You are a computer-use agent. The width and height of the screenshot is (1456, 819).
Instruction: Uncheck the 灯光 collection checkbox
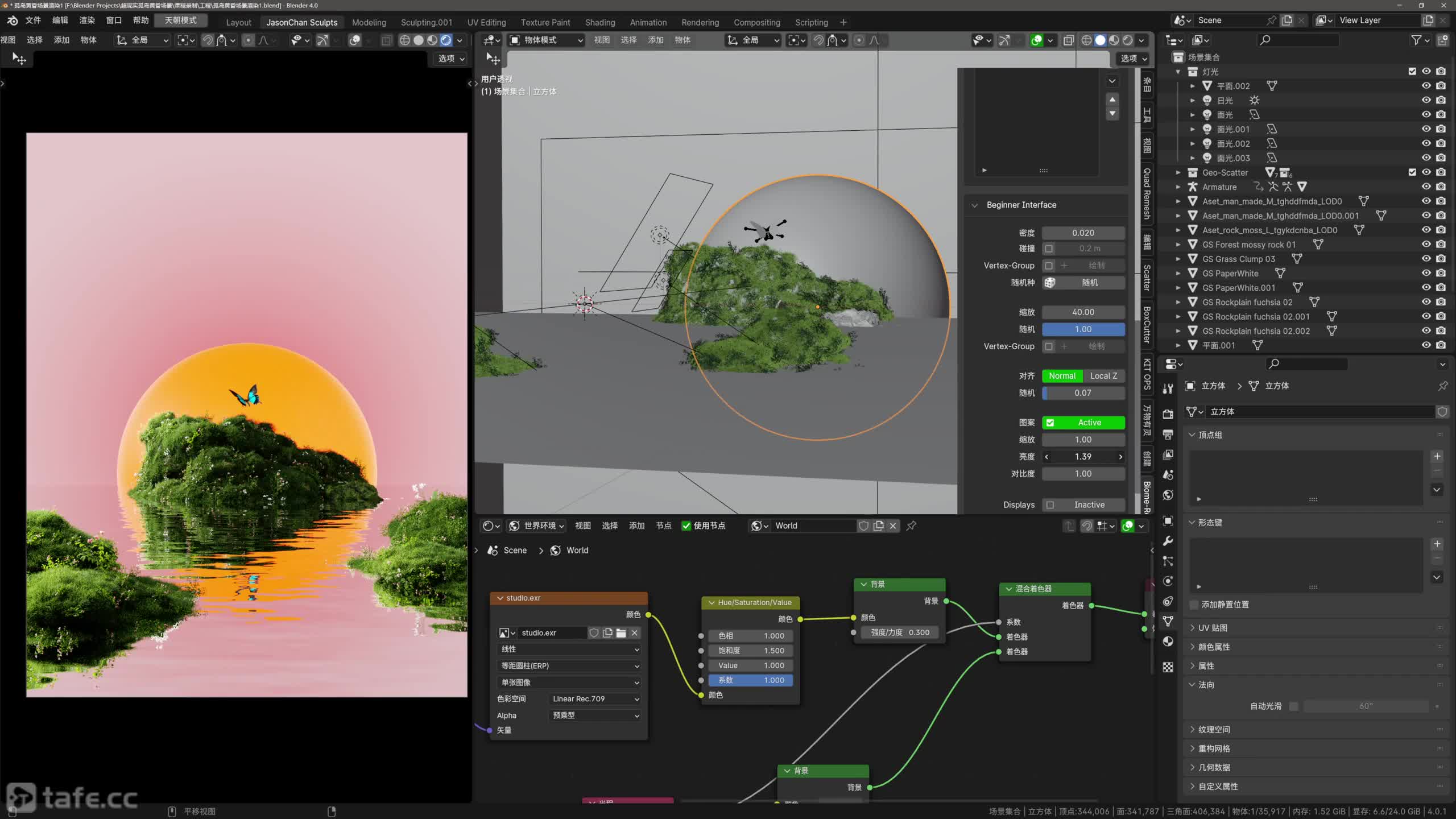1412,72
